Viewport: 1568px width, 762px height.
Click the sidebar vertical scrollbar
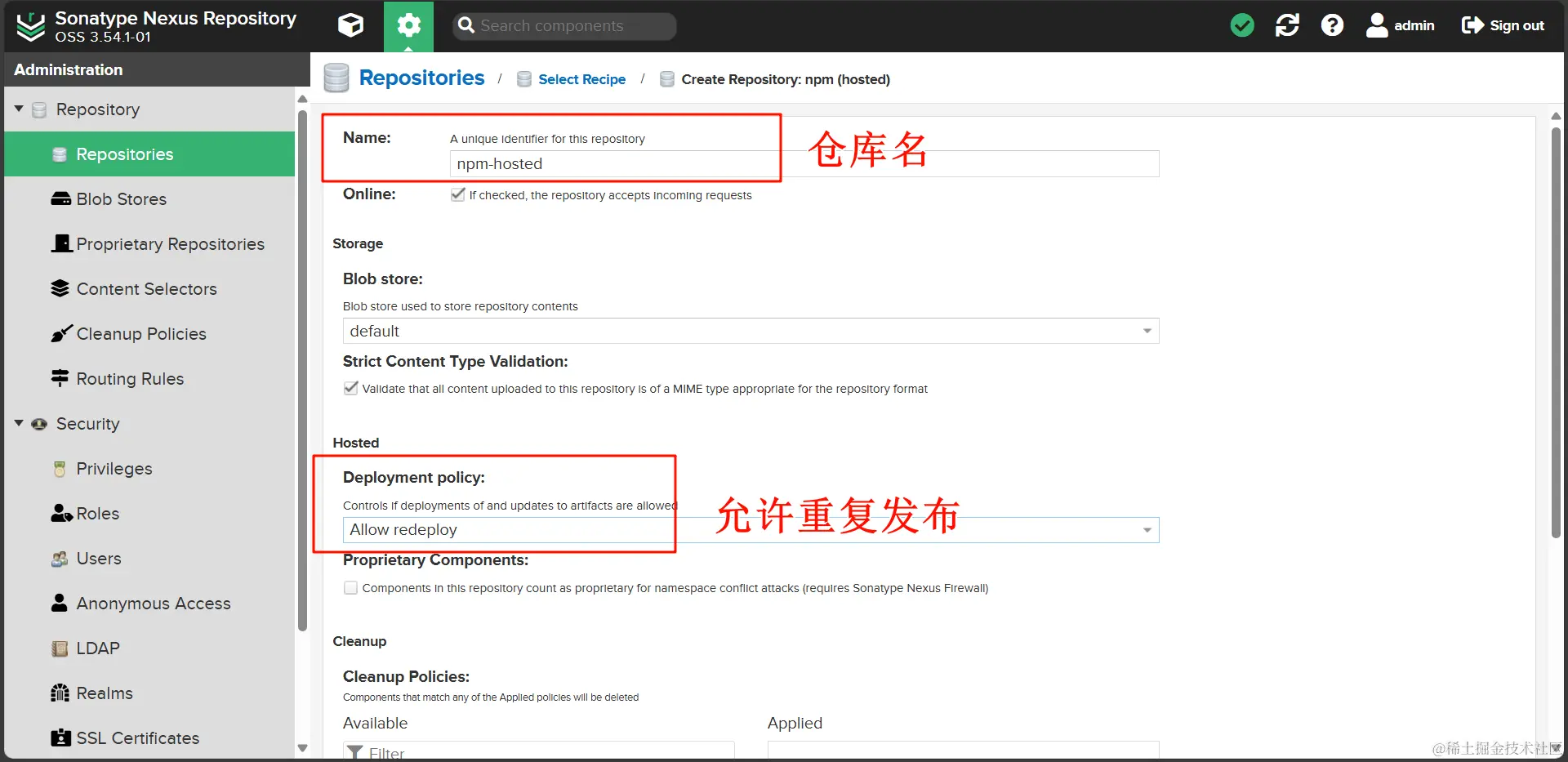click(x=302, y=372)
